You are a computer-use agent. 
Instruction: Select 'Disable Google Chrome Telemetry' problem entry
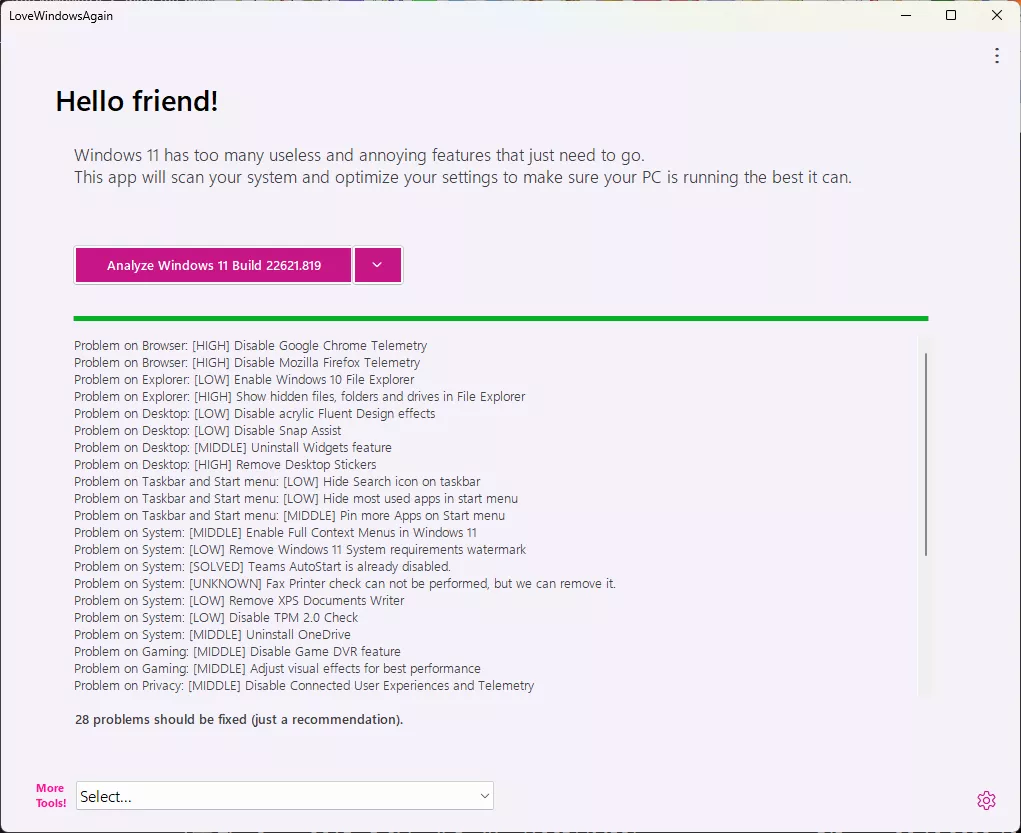(x=250, y=346)
